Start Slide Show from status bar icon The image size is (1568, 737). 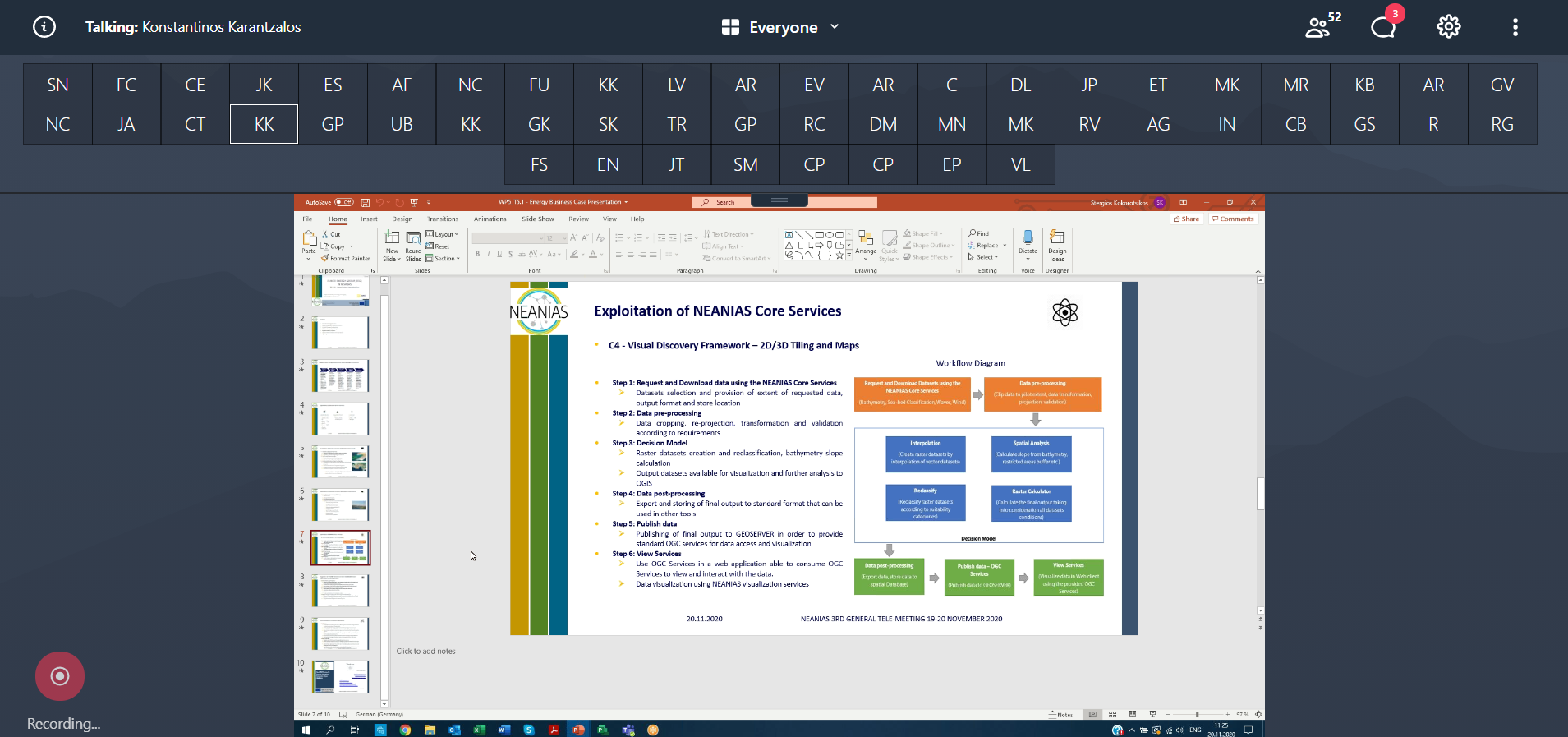[1152, 714]
